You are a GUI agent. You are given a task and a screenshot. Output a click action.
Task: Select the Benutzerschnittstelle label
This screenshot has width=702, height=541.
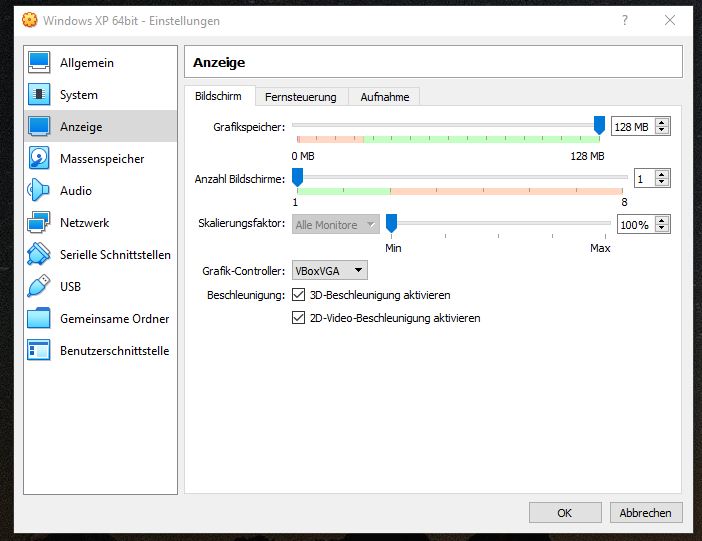(x=115, y=351)
